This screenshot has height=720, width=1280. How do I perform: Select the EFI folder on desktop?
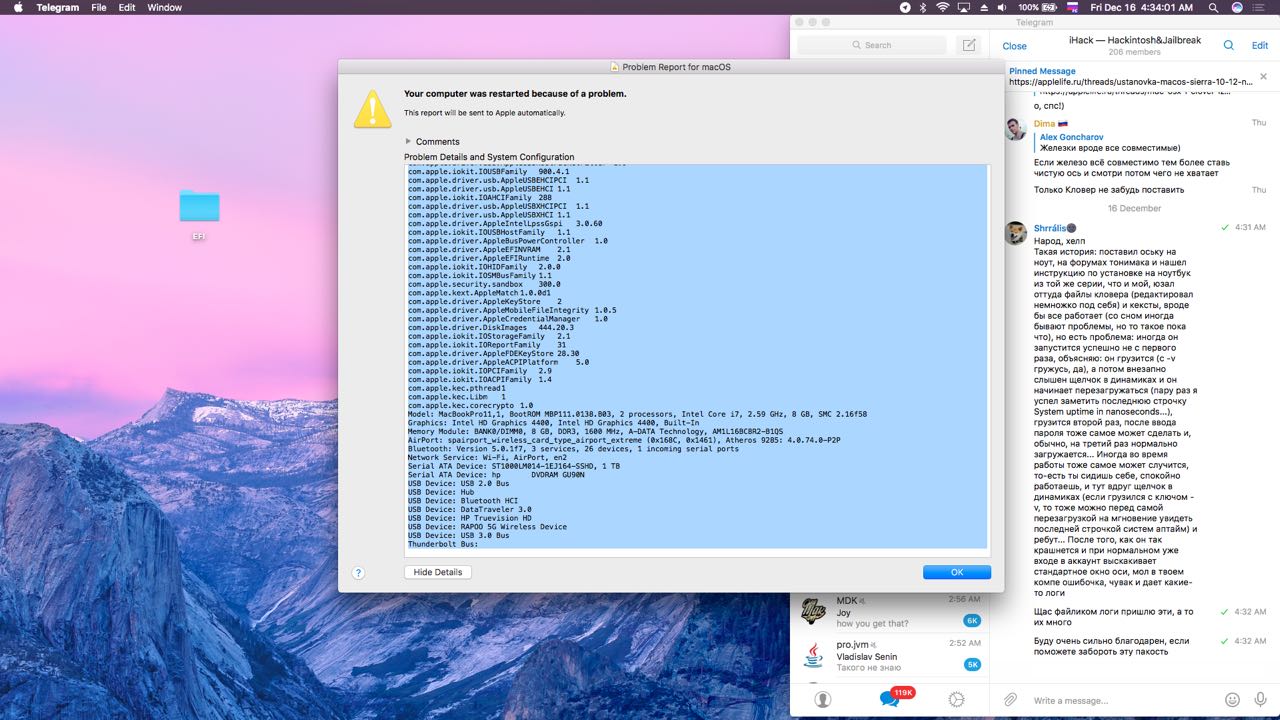click(x=199, y=207)
